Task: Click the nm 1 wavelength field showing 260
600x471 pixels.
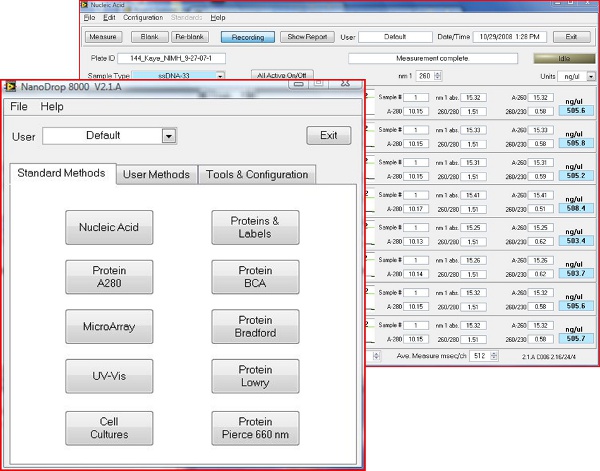Action: (x=425, y=76)
